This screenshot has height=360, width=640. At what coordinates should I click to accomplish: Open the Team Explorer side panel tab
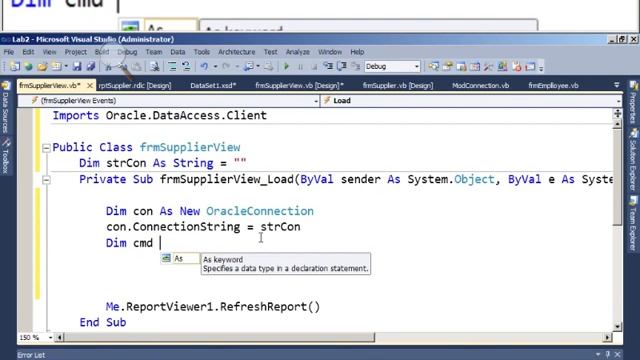(633, 223)
